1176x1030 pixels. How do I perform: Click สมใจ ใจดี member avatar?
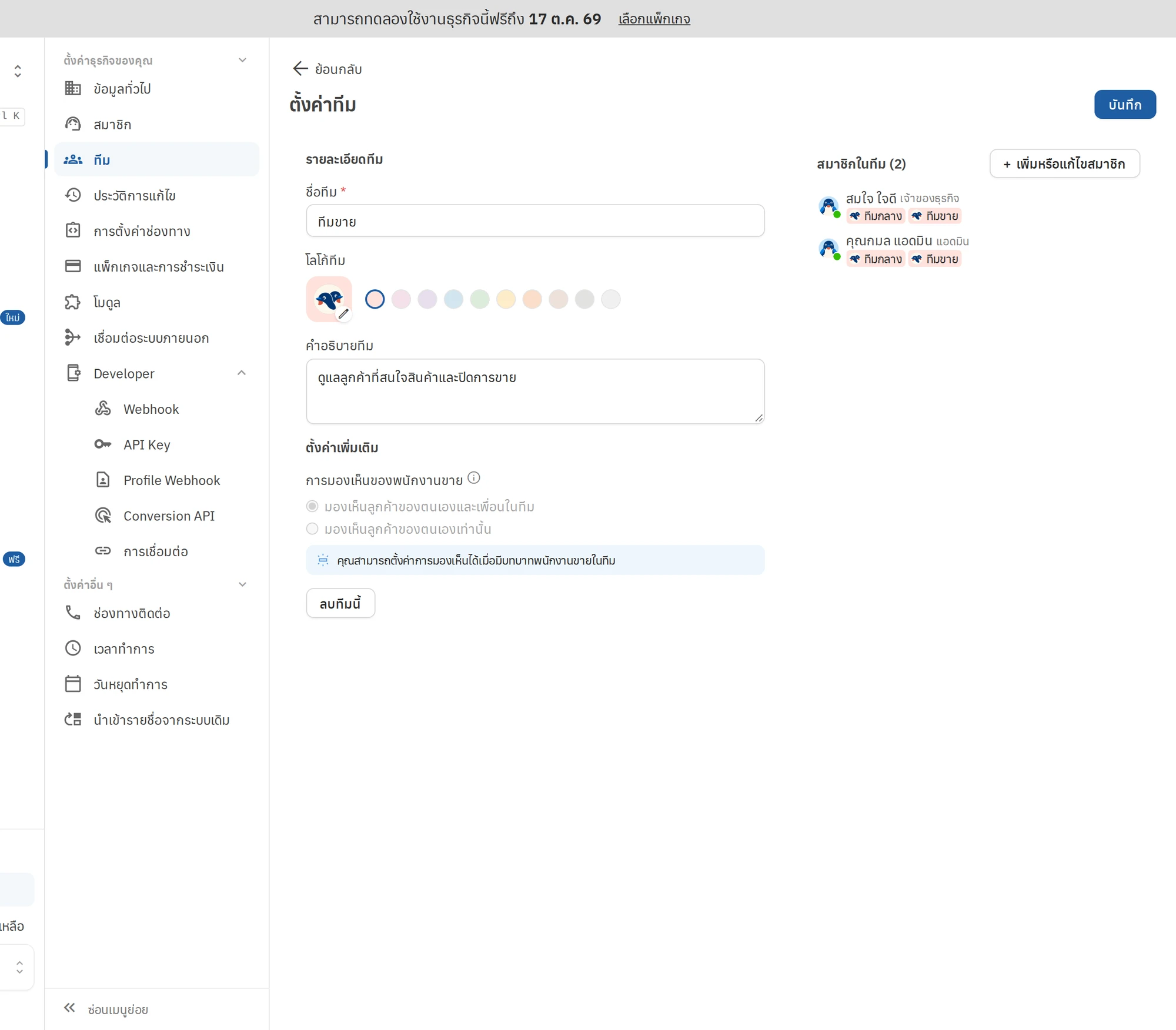(828, 206)
